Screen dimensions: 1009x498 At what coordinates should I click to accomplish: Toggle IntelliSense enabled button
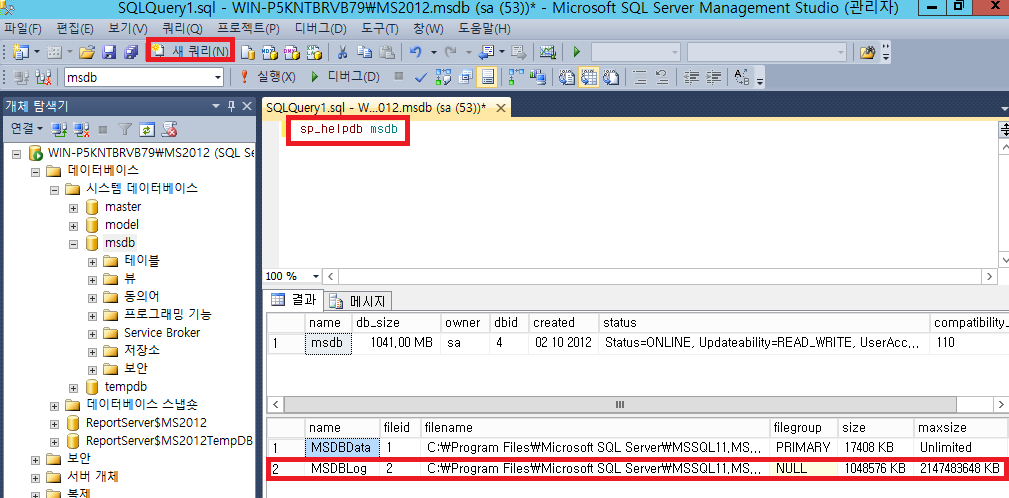pyautogui.click(x=488, y=77)
